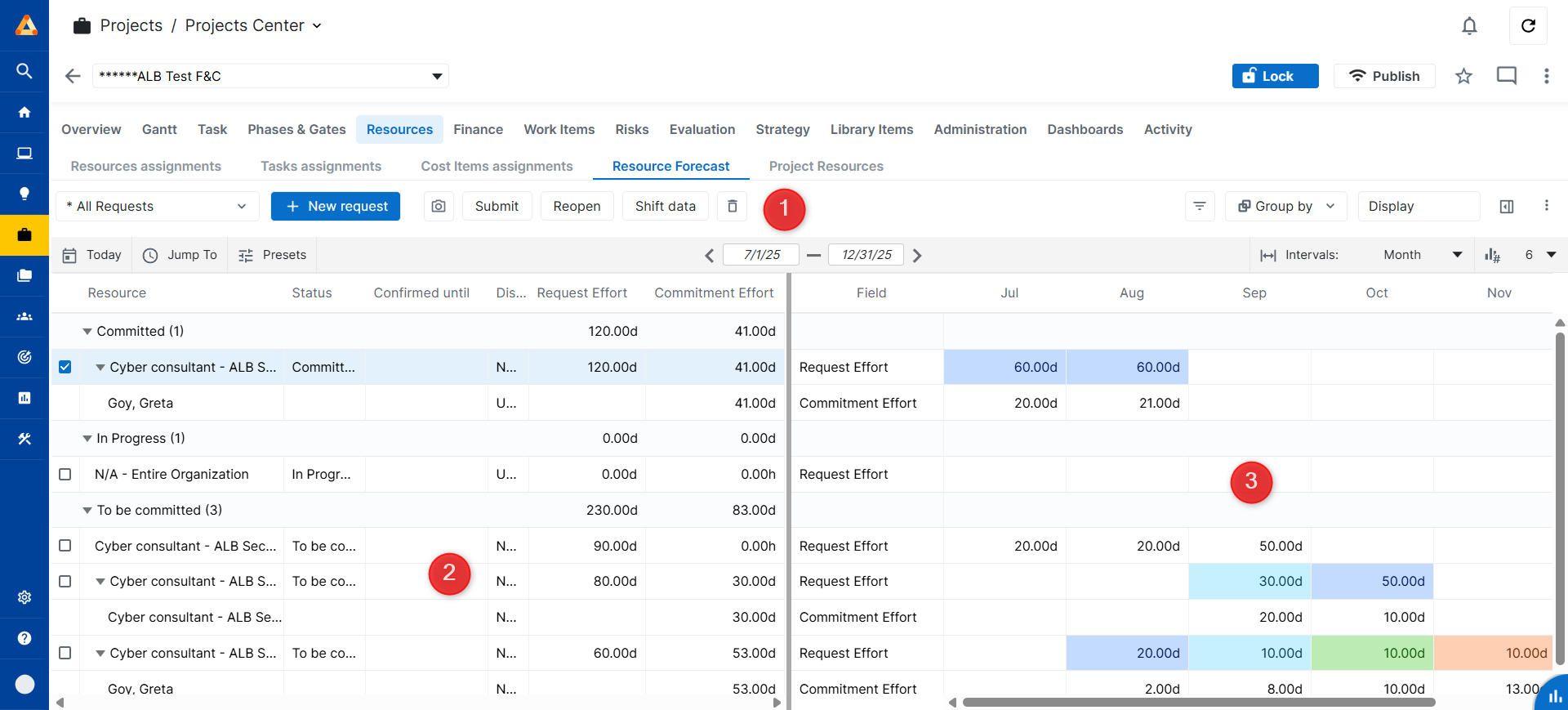Select the 90.00d Cyber consultant row checkbox

click(65, 546)
